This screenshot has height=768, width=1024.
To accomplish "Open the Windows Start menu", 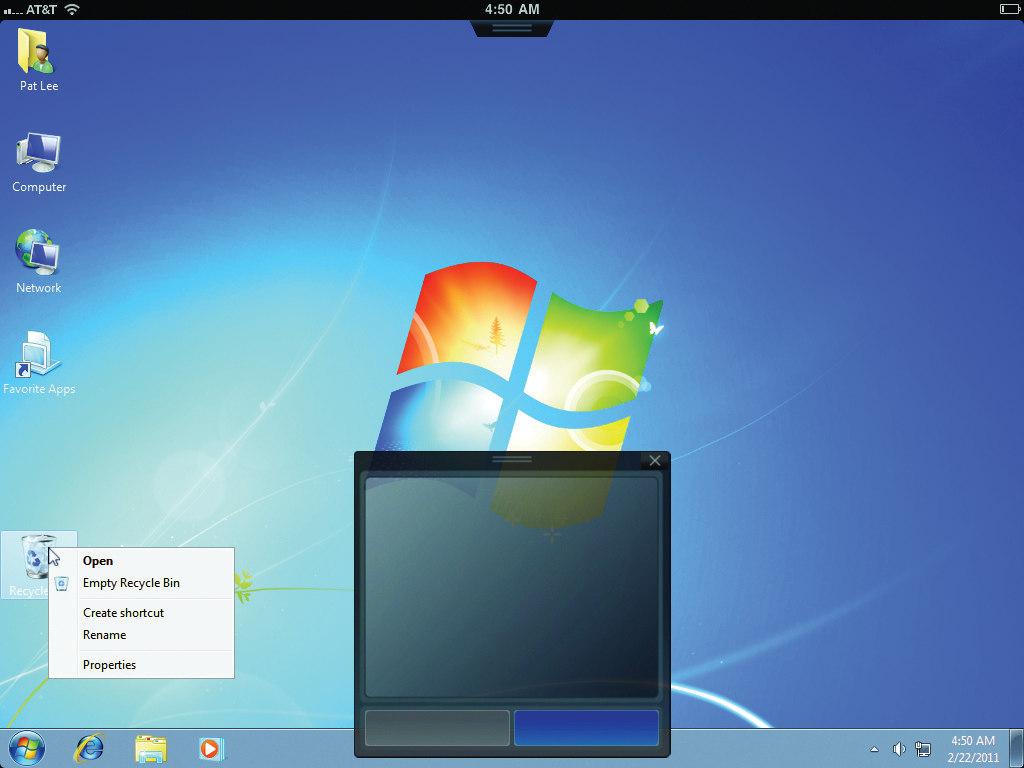I will click(27, 747).
